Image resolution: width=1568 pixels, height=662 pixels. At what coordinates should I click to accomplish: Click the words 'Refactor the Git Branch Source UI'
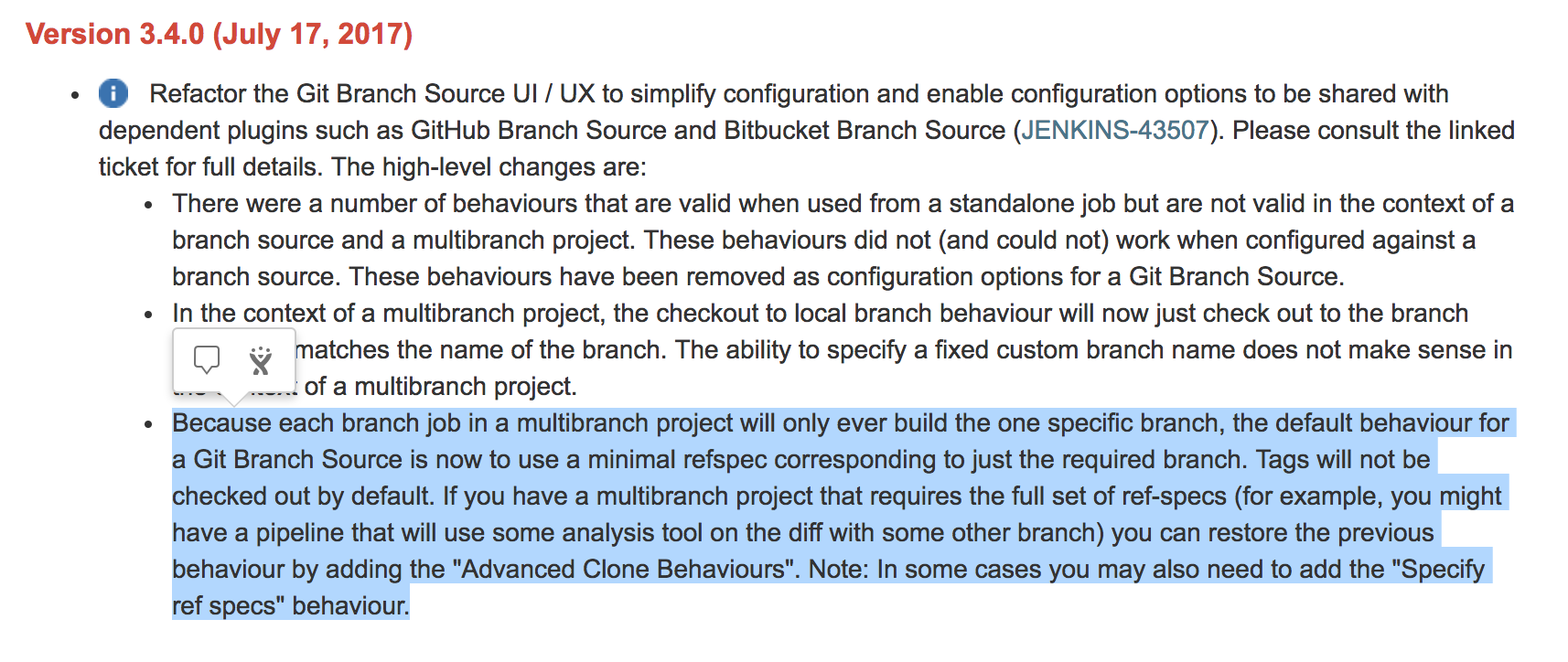tap(343, 93)
